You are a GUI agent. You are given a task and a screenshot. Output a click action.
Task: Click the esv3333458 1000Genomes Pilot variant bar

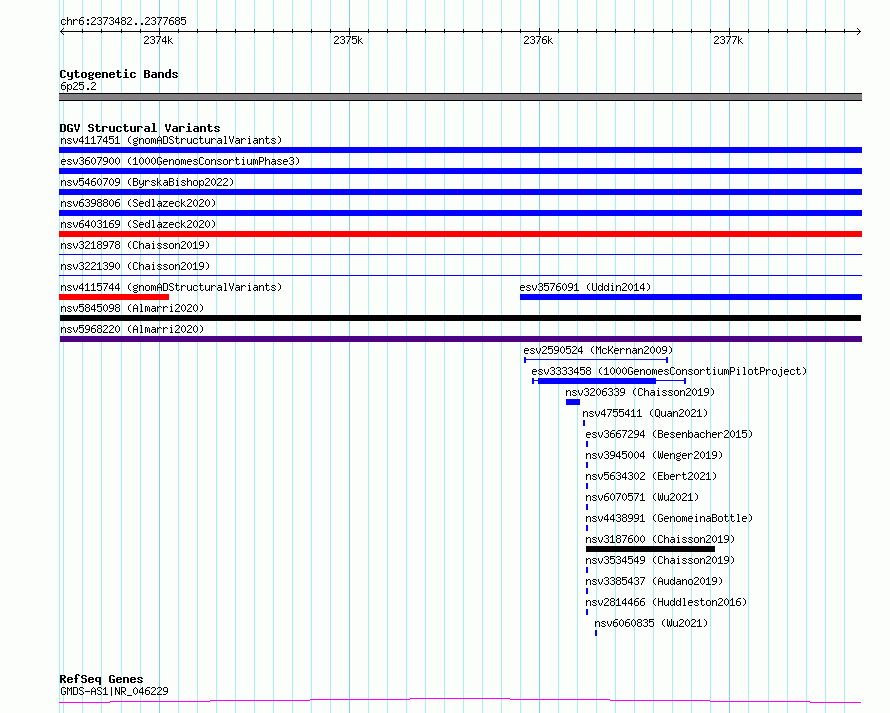coord(609,381)
